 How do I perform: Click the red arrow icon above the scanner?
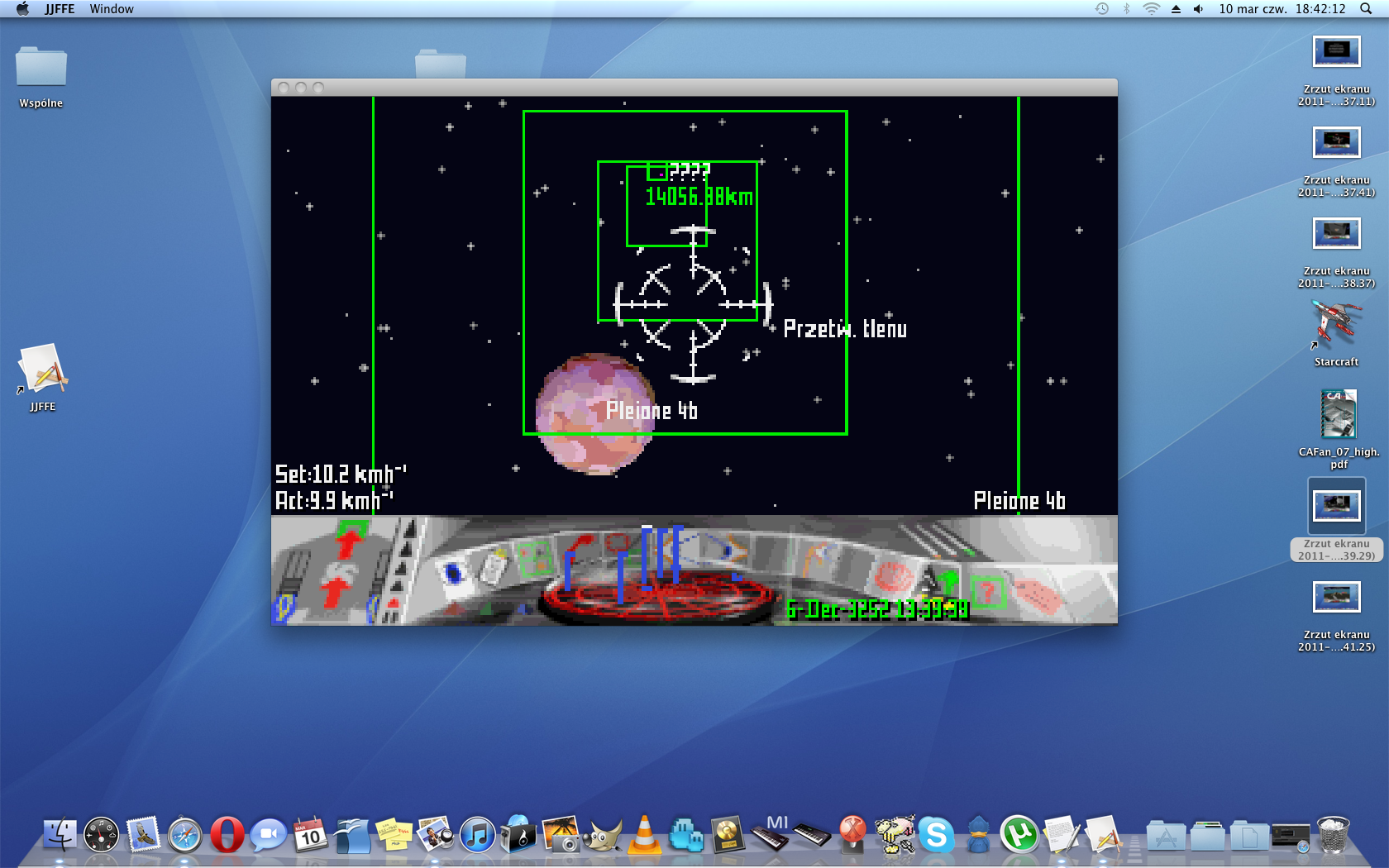click(x=579, y=547)
